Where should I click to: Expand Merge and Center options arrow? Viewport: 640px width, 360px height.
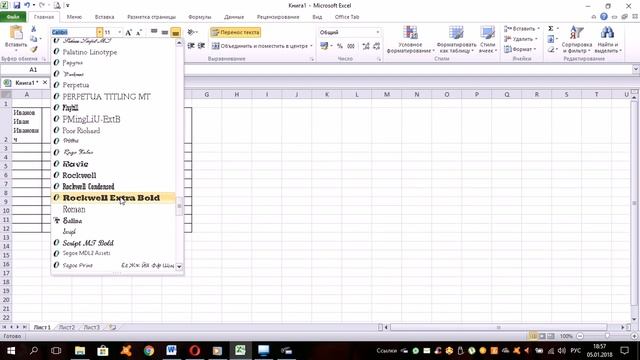[x=311, y=46]
